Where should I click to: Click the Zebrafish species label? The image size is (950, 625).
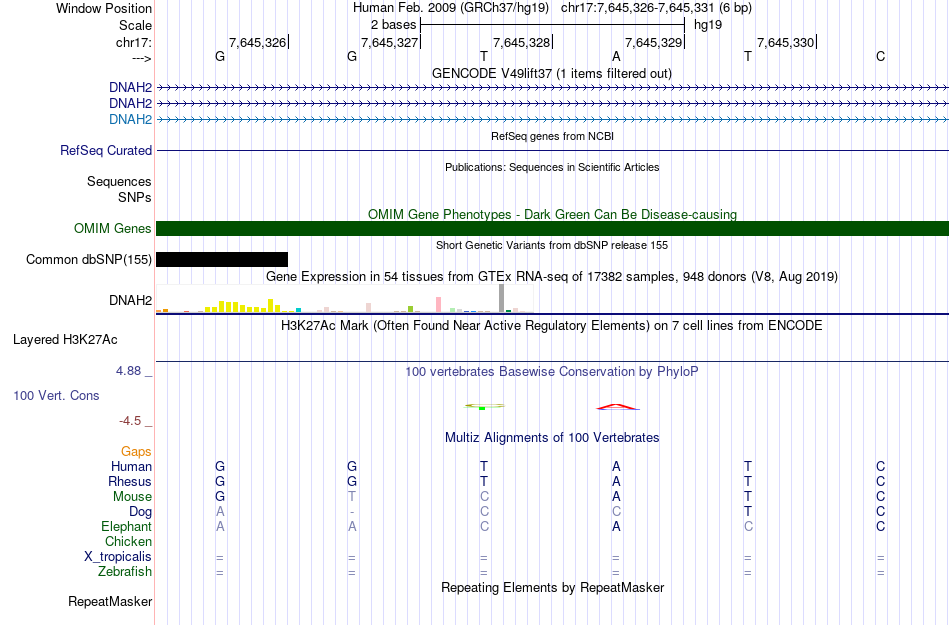tap(125, 572)
